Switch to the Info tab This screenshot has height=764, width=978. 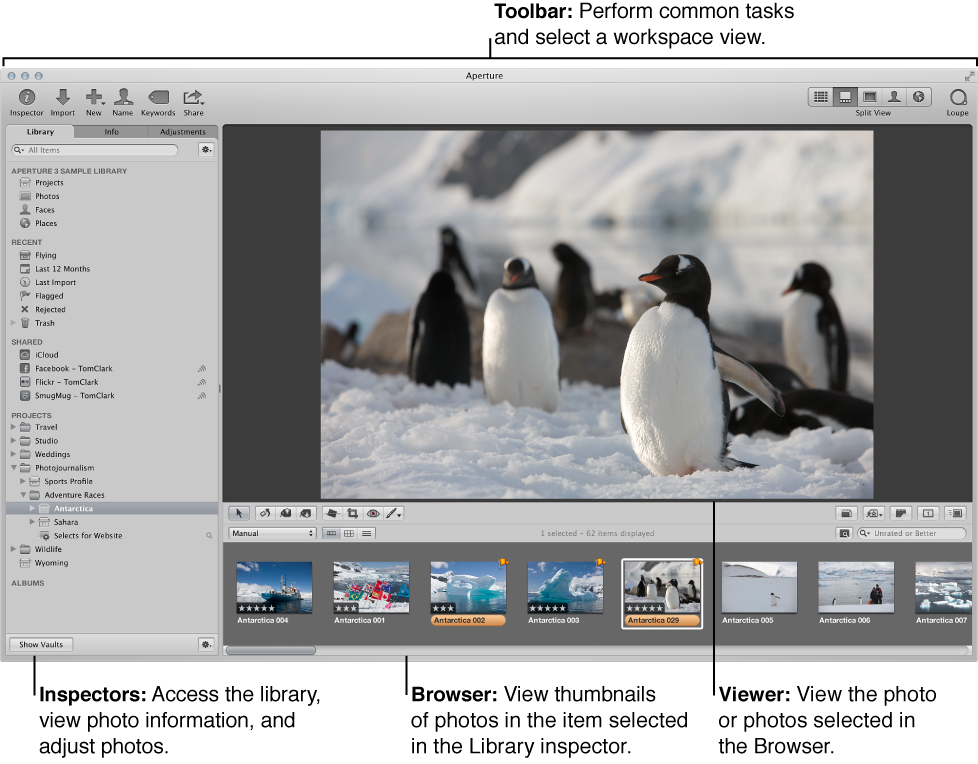click(x=111, y=131)
